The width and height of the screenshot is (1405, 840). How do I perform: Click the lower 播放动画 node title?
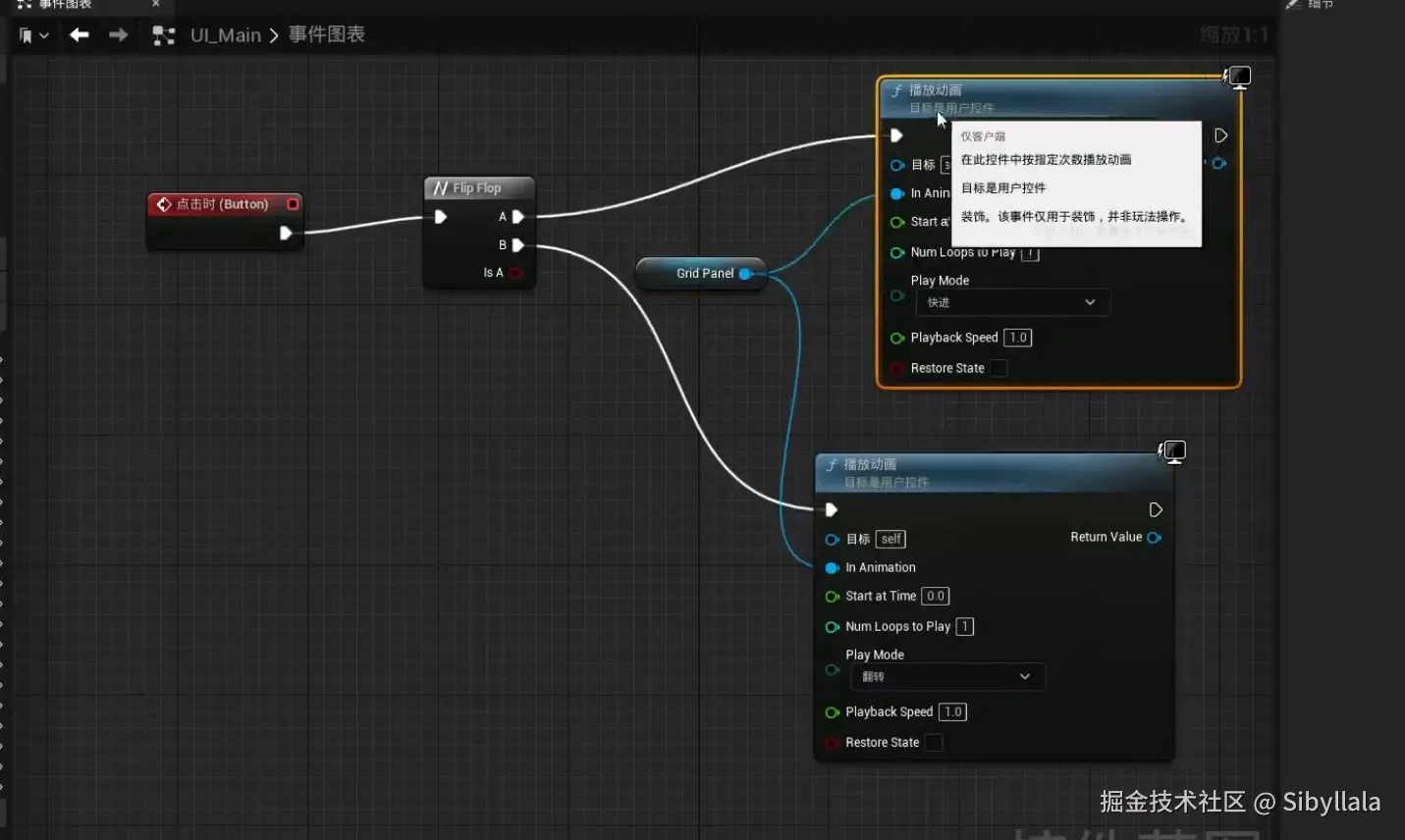pyautogui.click(x=870, y=464)
